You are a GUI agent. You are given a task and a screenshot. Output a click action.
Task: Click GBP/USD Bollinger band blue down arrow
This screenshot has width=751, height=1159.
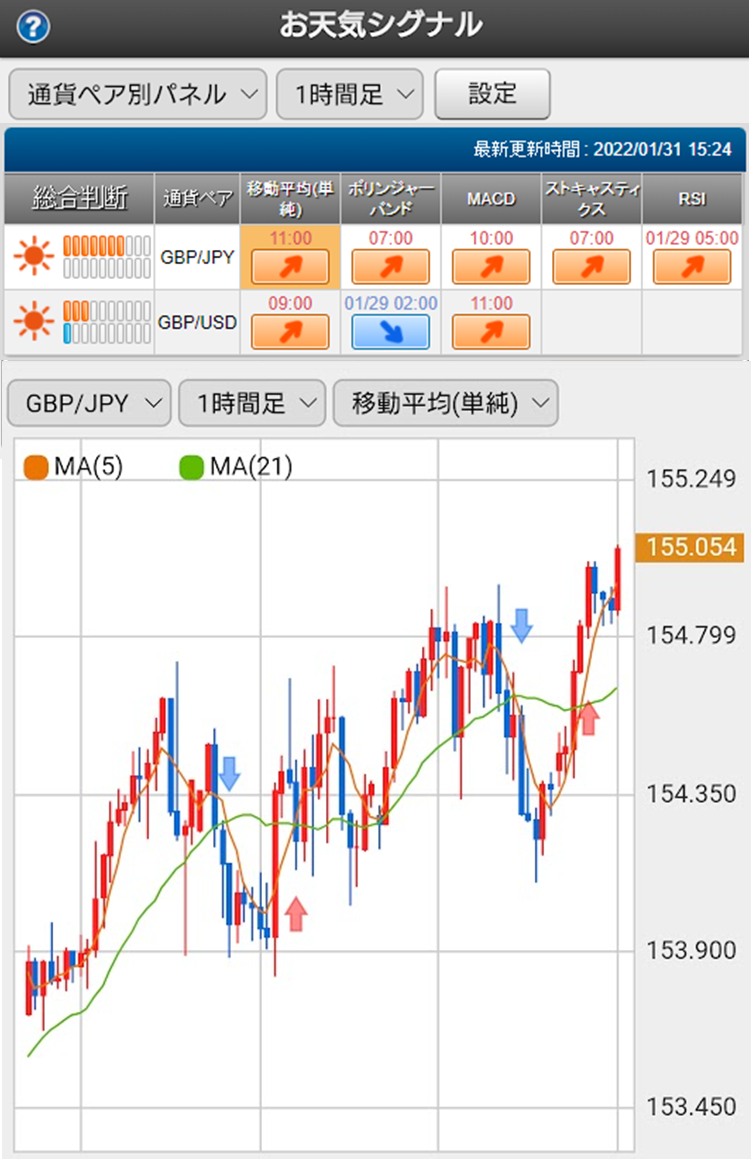click(391, 332)
